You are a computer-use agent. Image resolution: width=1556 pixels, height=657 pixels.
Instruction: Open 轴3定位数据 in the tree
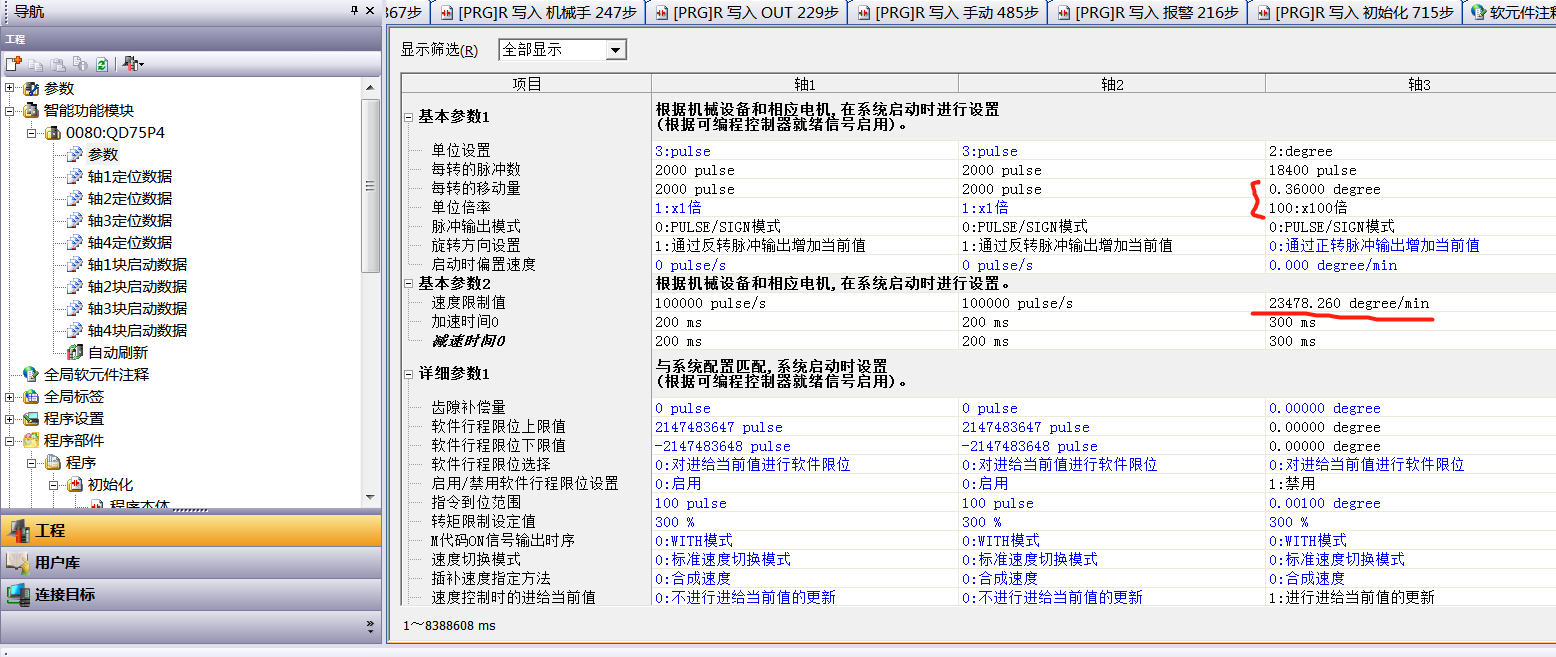pyautogui.click(x=129, y=220)
